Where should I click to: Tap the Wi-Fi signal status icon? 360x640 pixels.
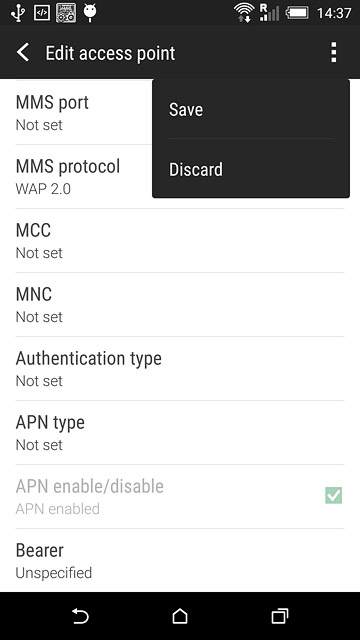point(244,13)
